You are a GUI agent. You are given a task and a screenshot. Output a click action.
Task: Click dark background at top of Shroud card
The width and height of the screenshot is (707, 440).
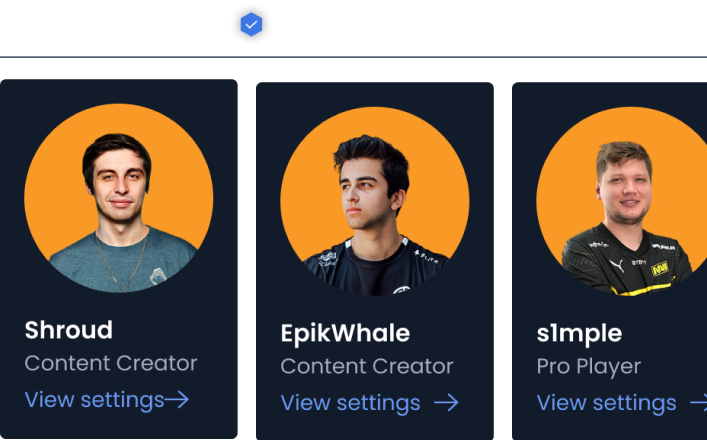(x=119, y=91)
